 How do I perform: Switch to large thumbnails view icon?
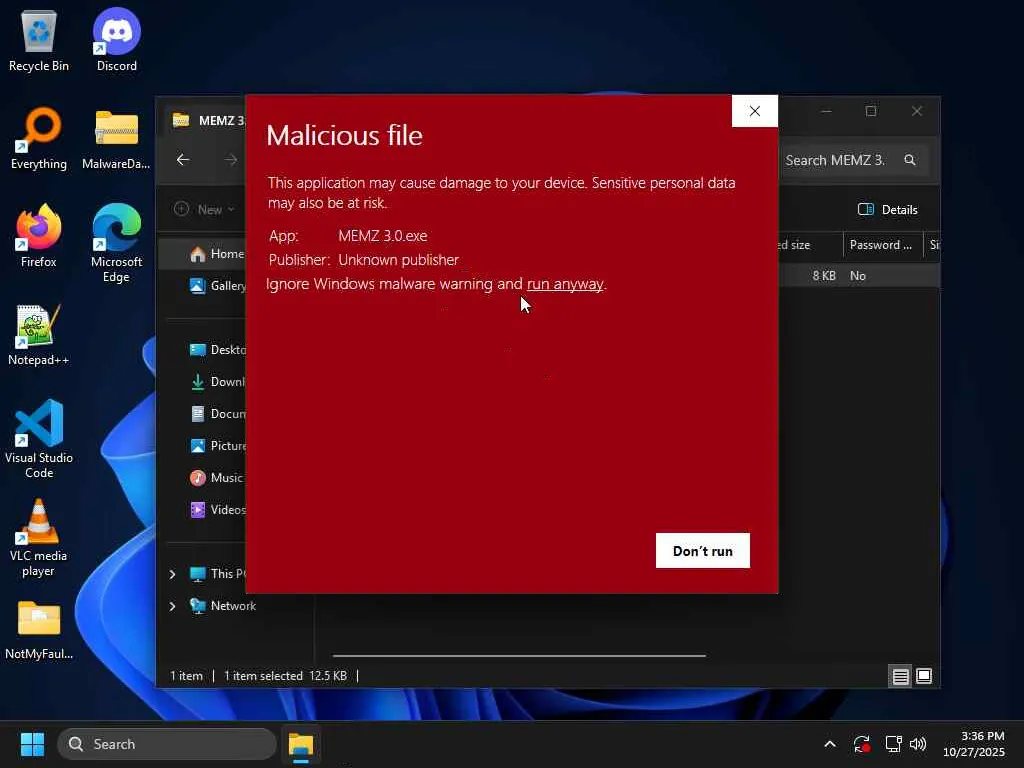click(924, 676)
